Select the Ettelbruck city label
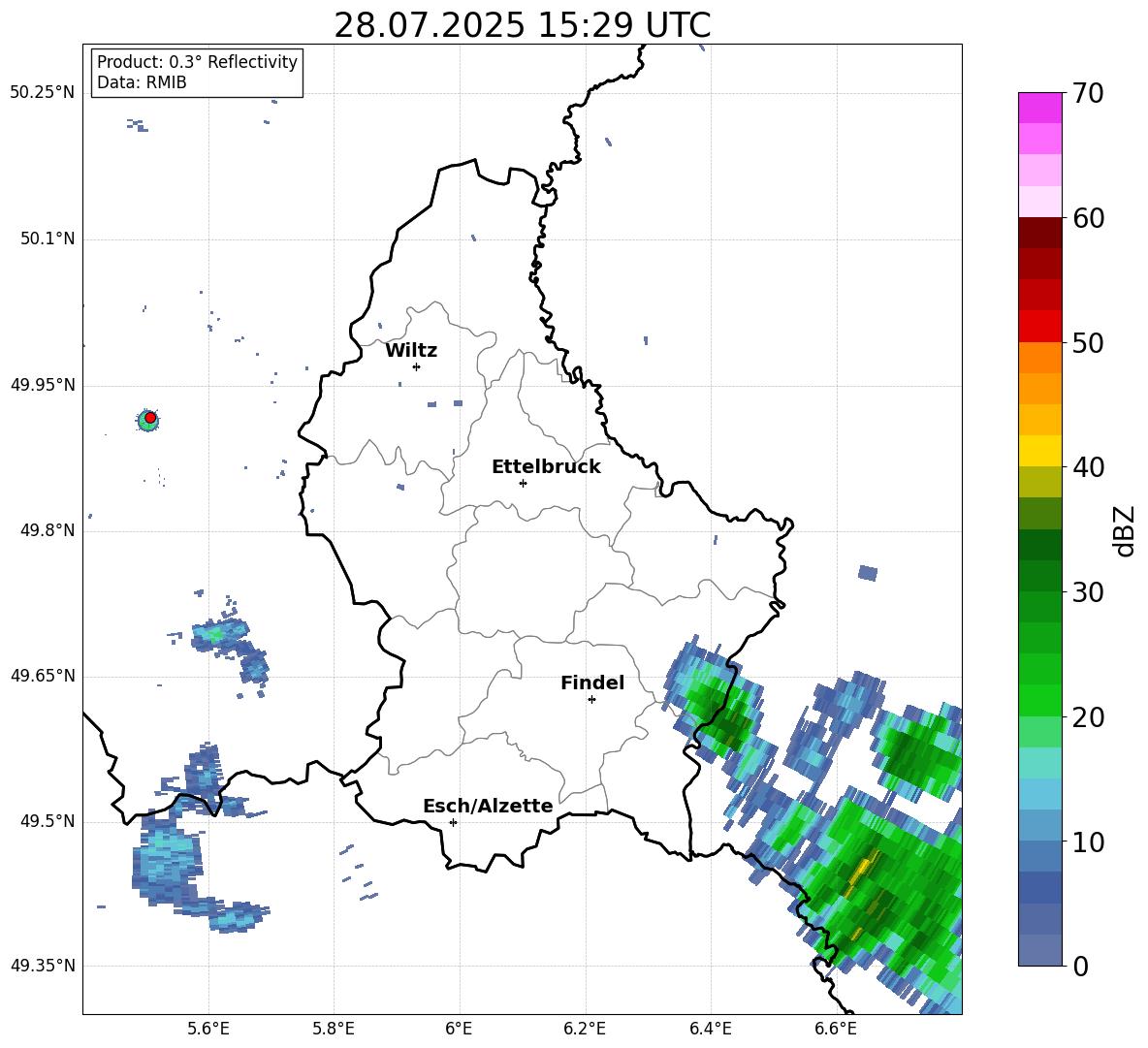The image size is (1148, 1048). pyautogui.click(x=546, y=467)
